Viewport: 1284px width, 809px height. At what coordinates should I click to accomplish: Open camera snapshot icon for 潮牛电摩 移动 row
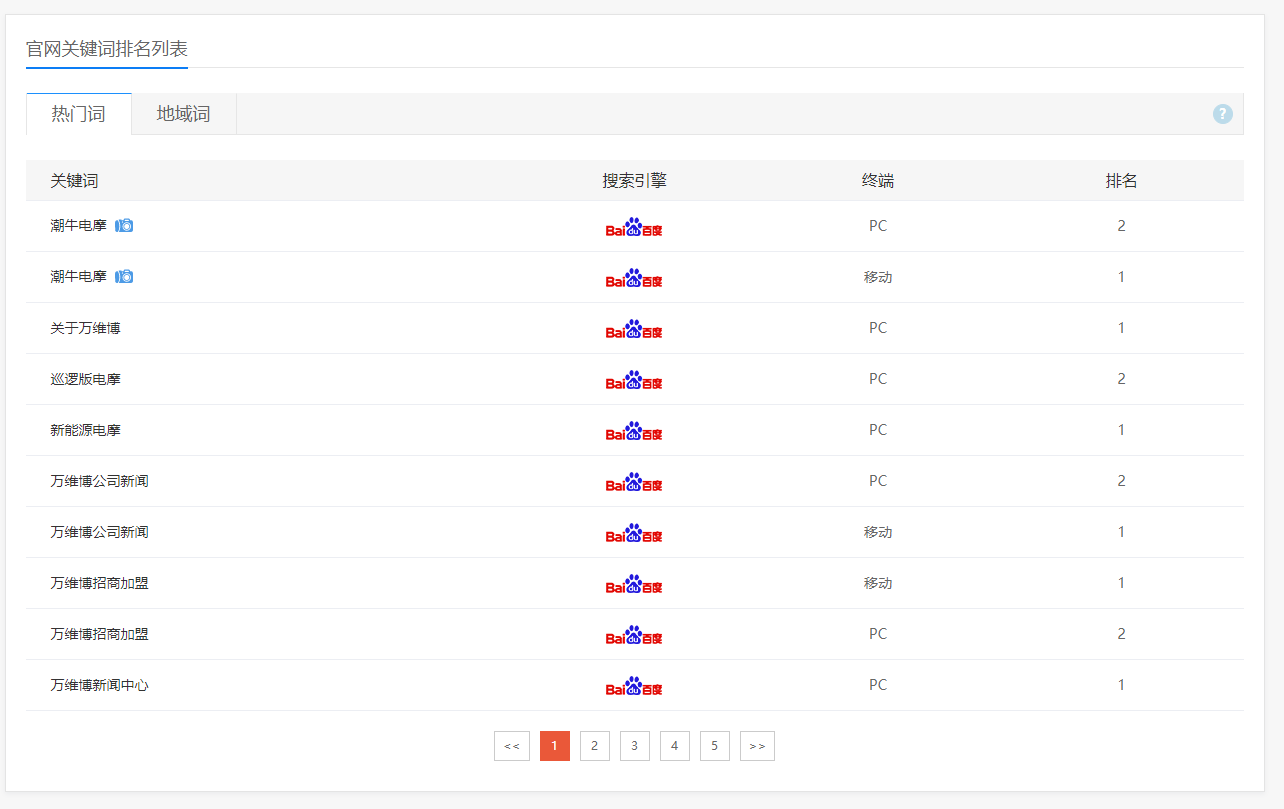click(x=124, y=277)
